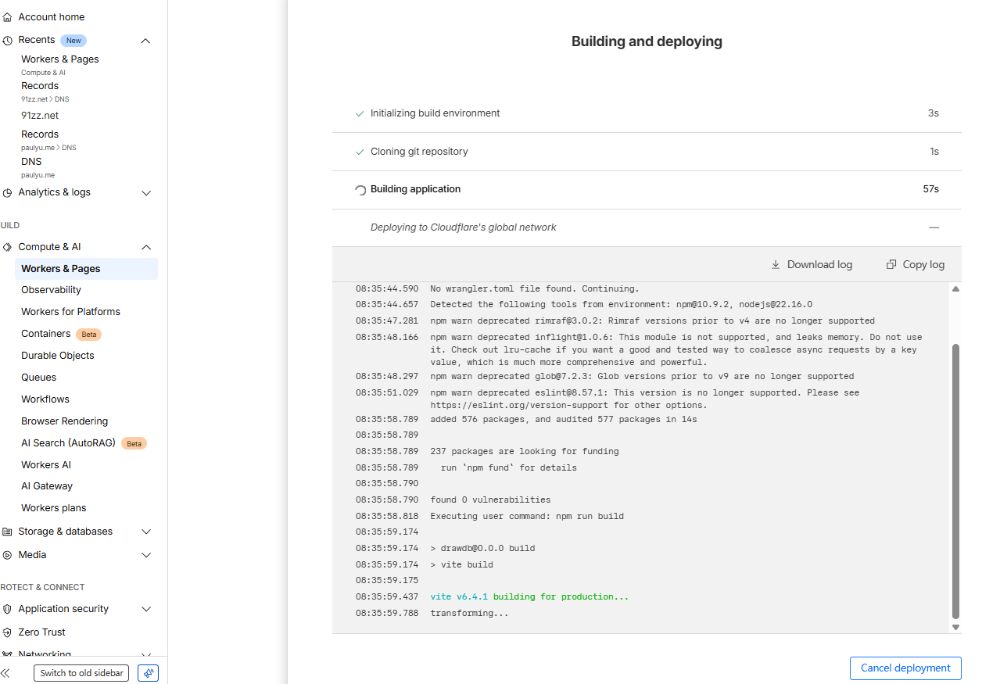The width and height of the screenshot is (1000, 684).
Task: Click the Download log icon
Action: coord(775,264)
